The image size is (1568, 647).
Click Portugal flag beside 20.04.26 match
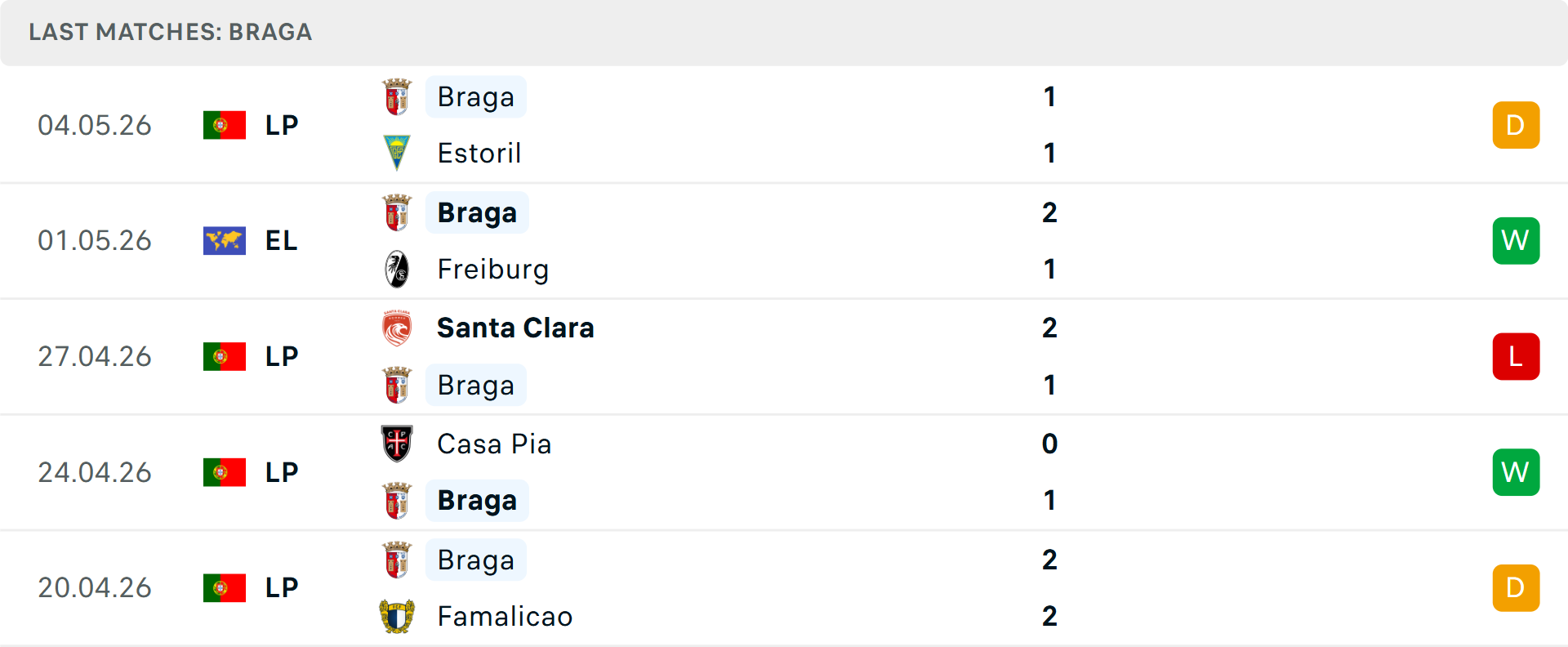(225, 587)
